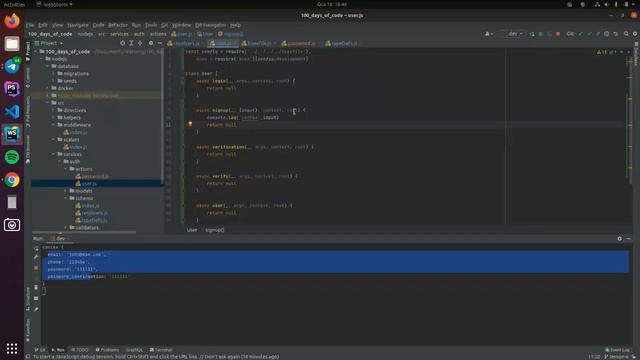Open the Tools menu
The image size is (640, 360).
point(151,25)
